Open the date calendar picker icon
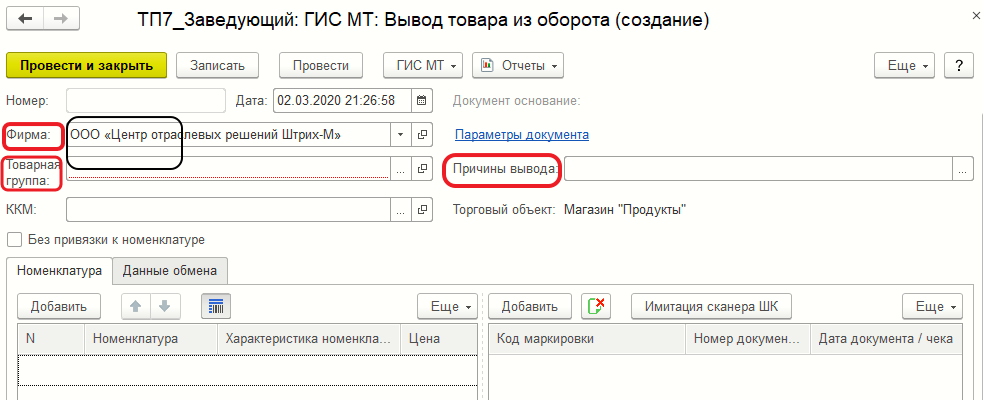The width and height of the screenshot is (983, 400). [421, 100]
